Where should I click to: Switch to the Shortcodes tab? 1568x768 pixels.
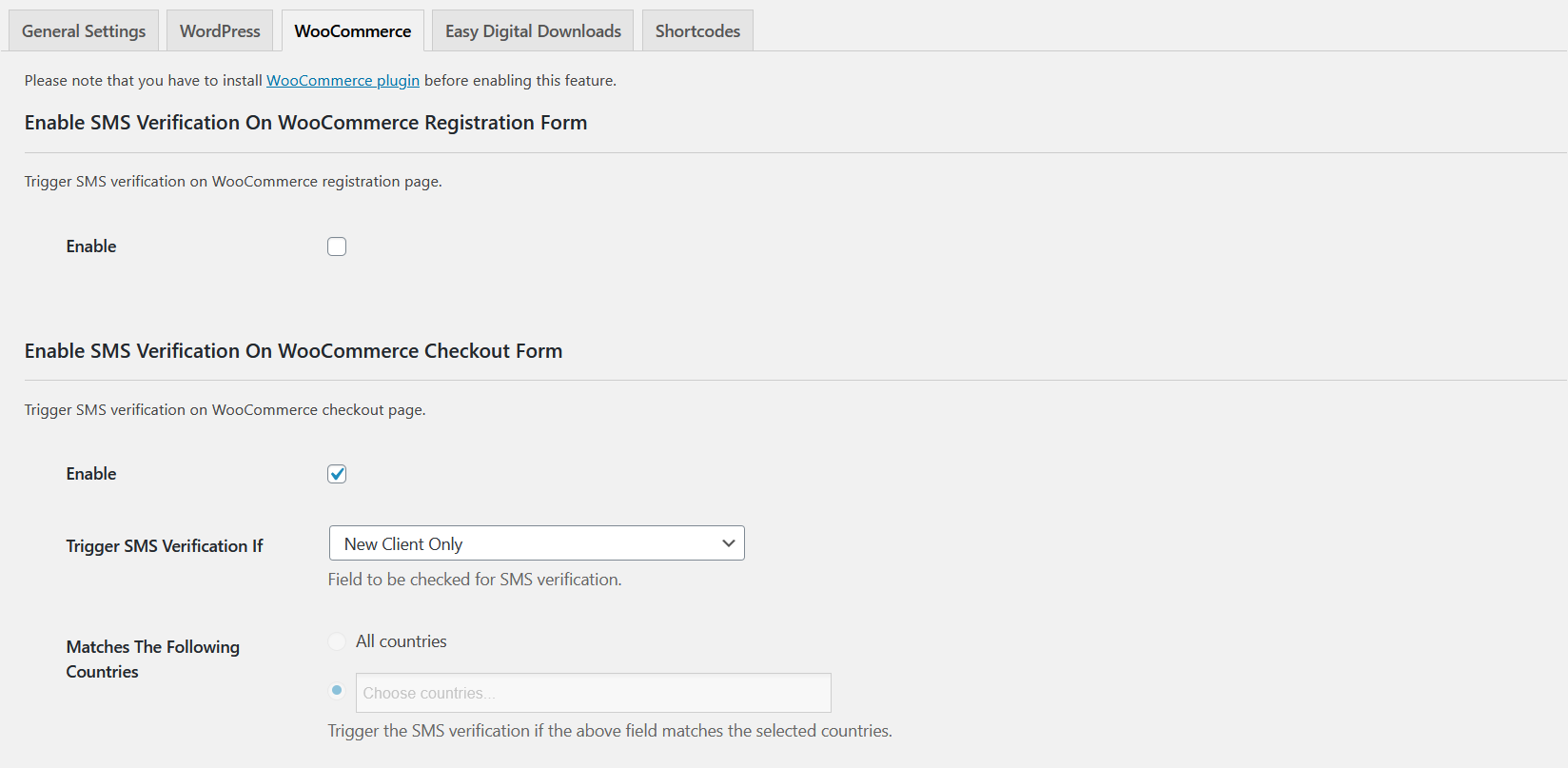pyautogui.click(x=697, y=31)
